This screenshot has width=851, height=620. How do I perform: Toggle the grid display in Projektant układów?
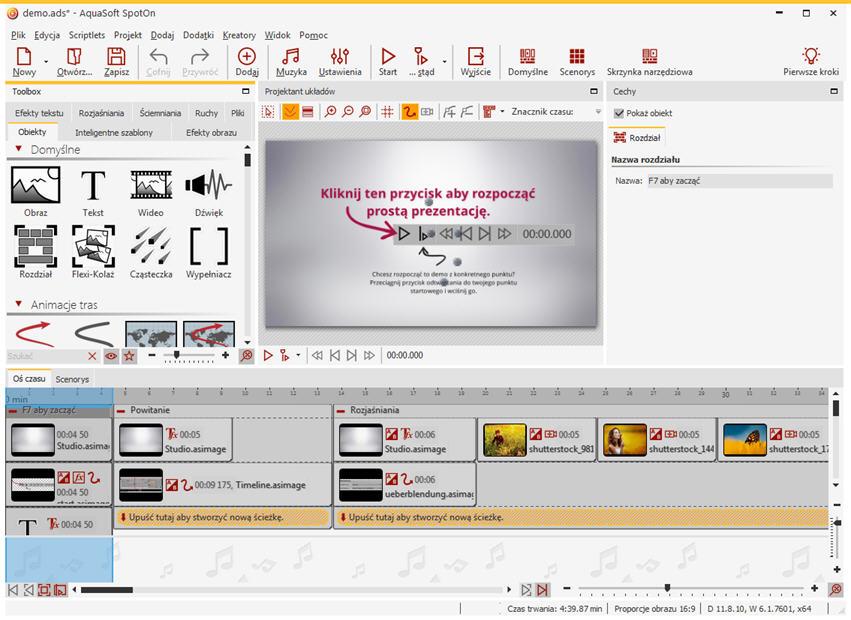(x=387, y=112)
